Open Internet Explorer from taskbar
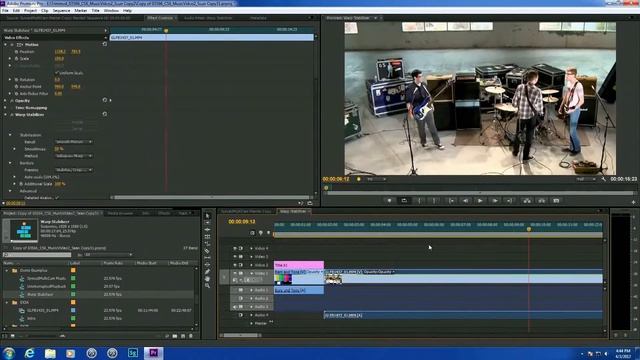The width and height of the screenshot is (640, 360). point(29,353)
